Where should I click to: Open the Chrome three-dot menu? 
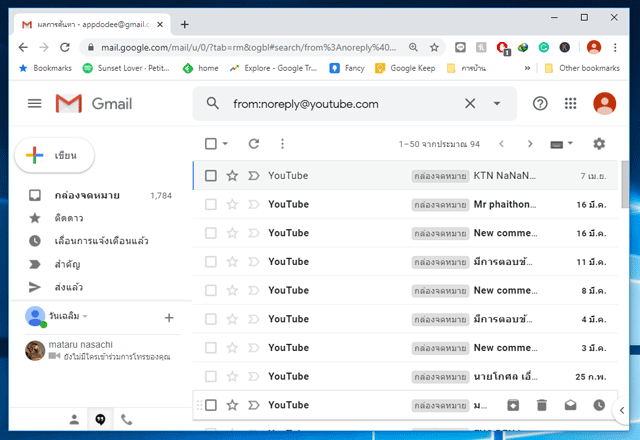615,47
